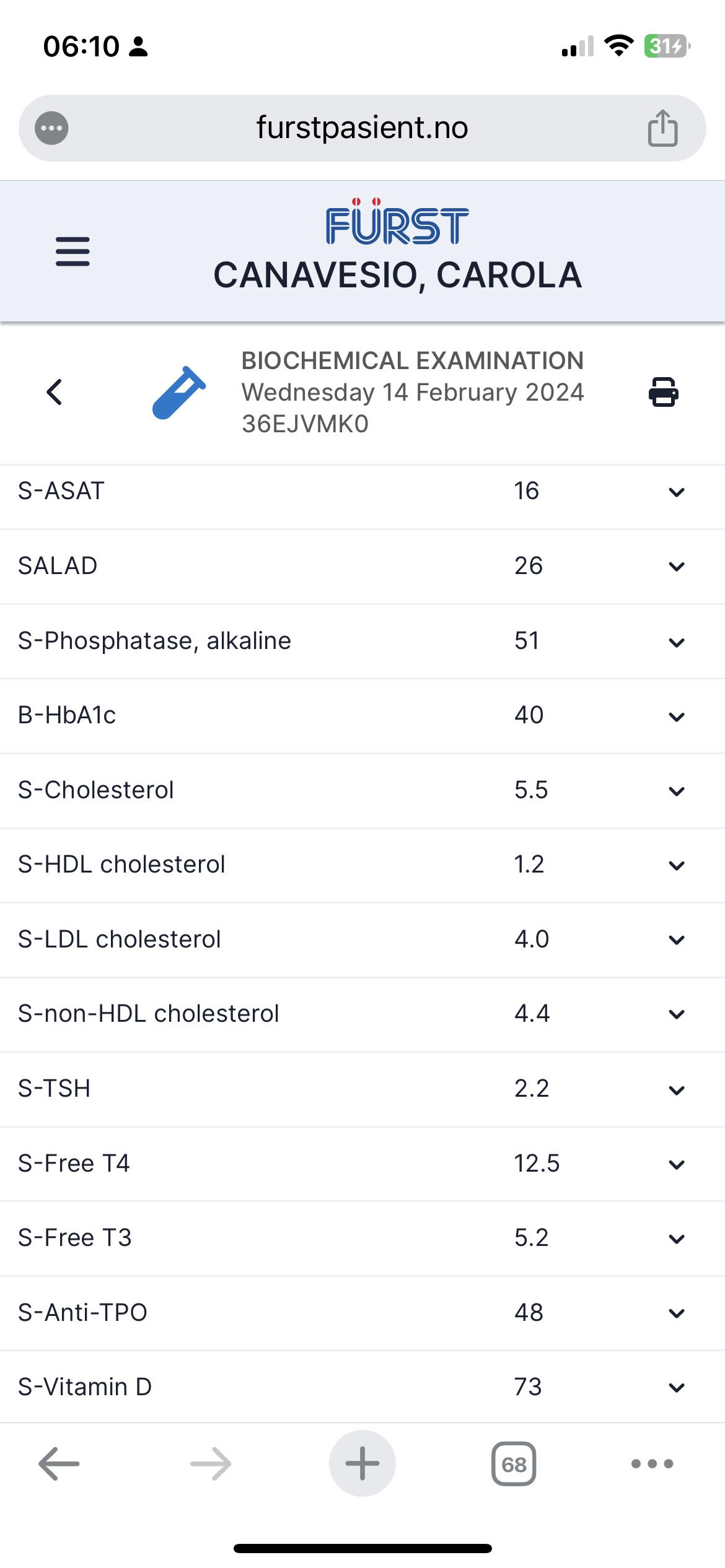Screen dimensions: 725x1568
Task: Select the S-Cholesterol row label
Action: (x=96, y=790)
